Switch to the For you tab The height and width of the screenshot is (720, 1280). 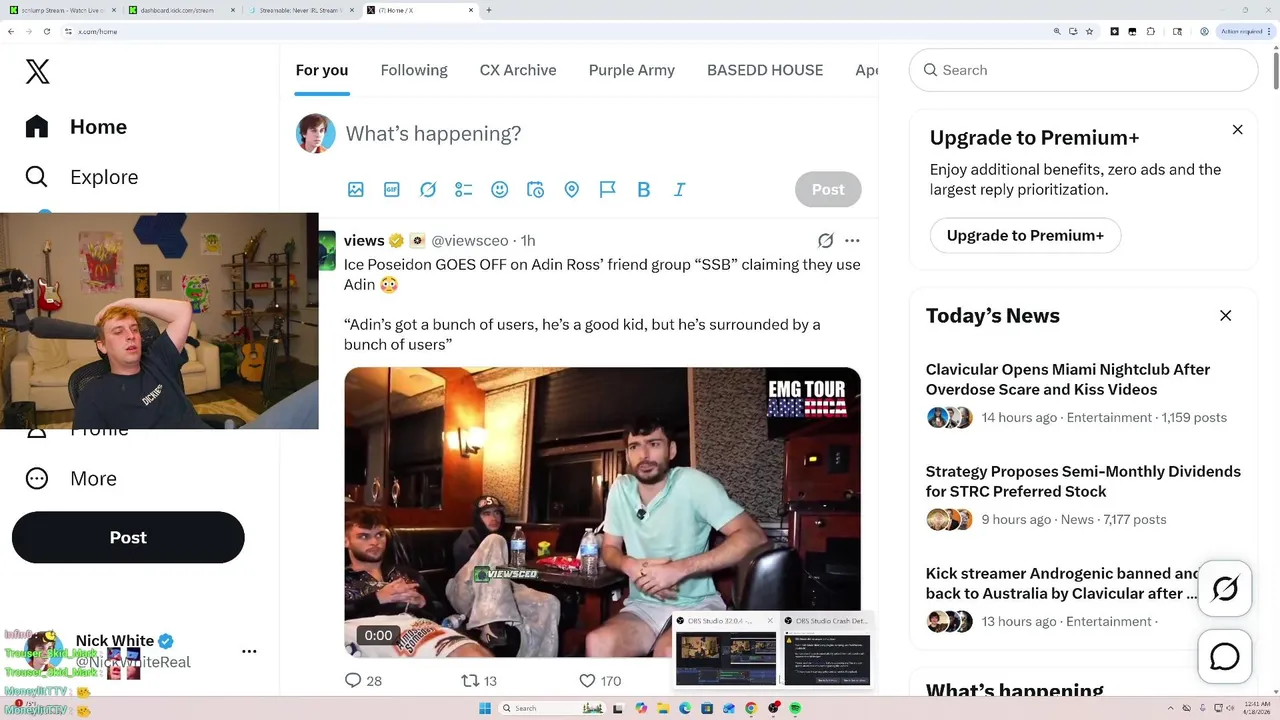(x=322, y=70)
